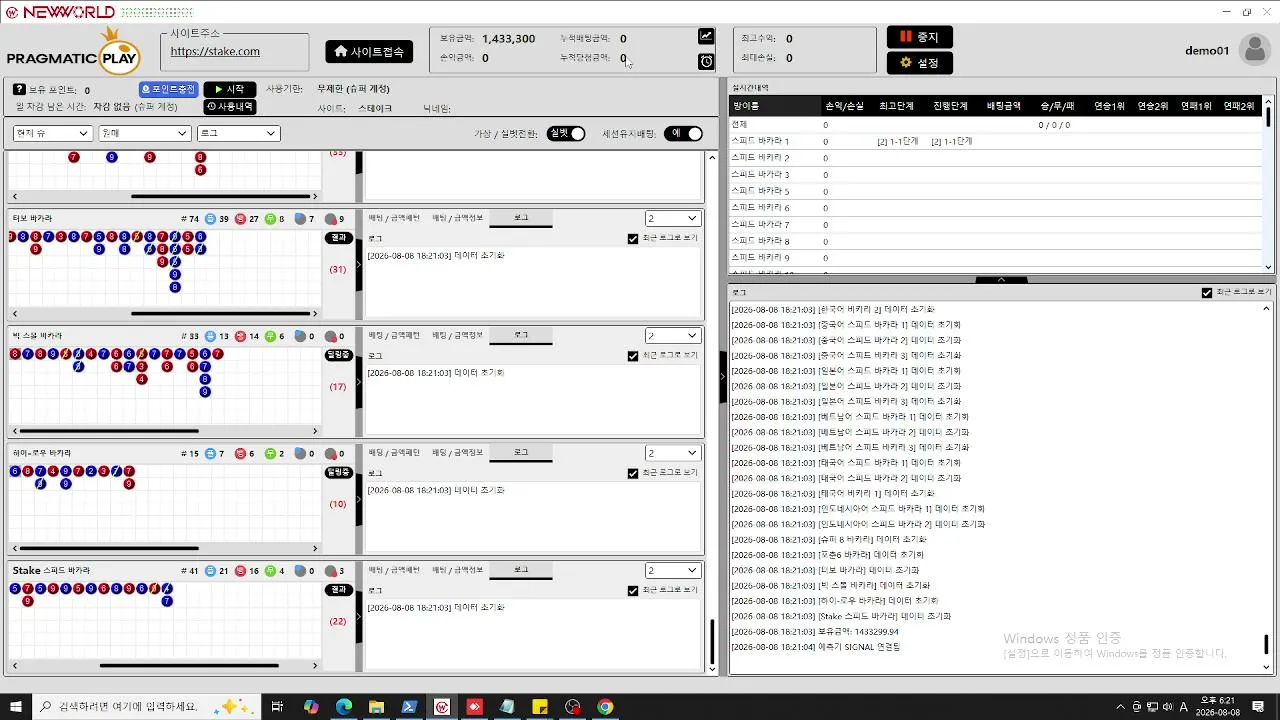Uncheck 최근 로그로 보기 in 터보 바카라 panel
1280x720 pixels.
coord(633,239)
